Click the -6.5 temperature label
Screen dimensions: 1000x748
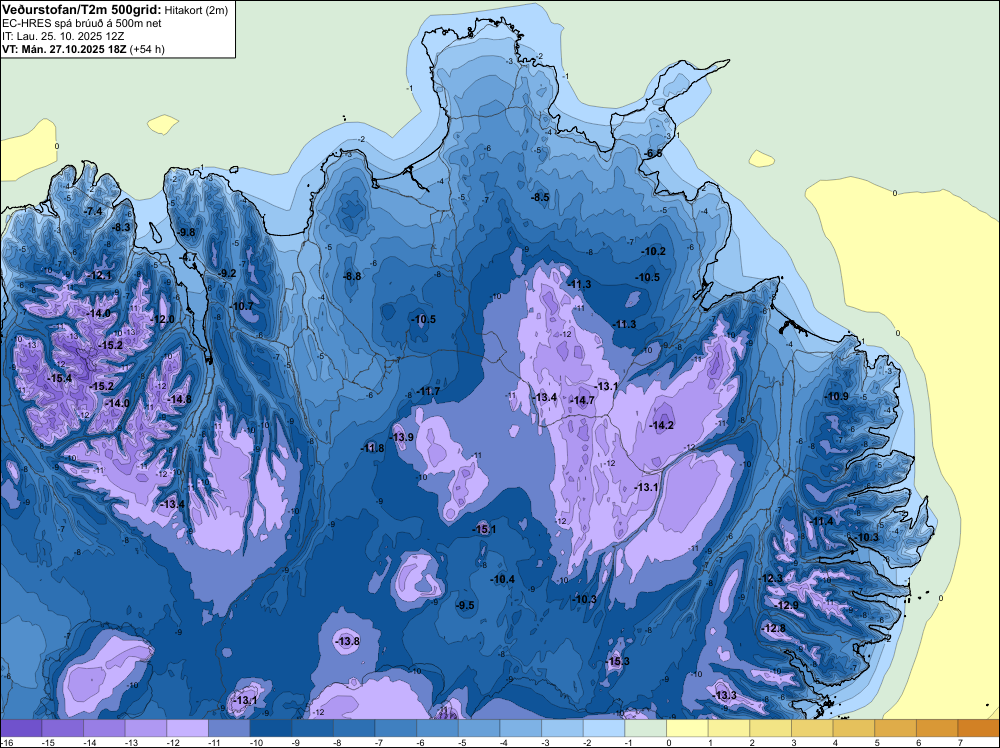[x=652, y=154]
